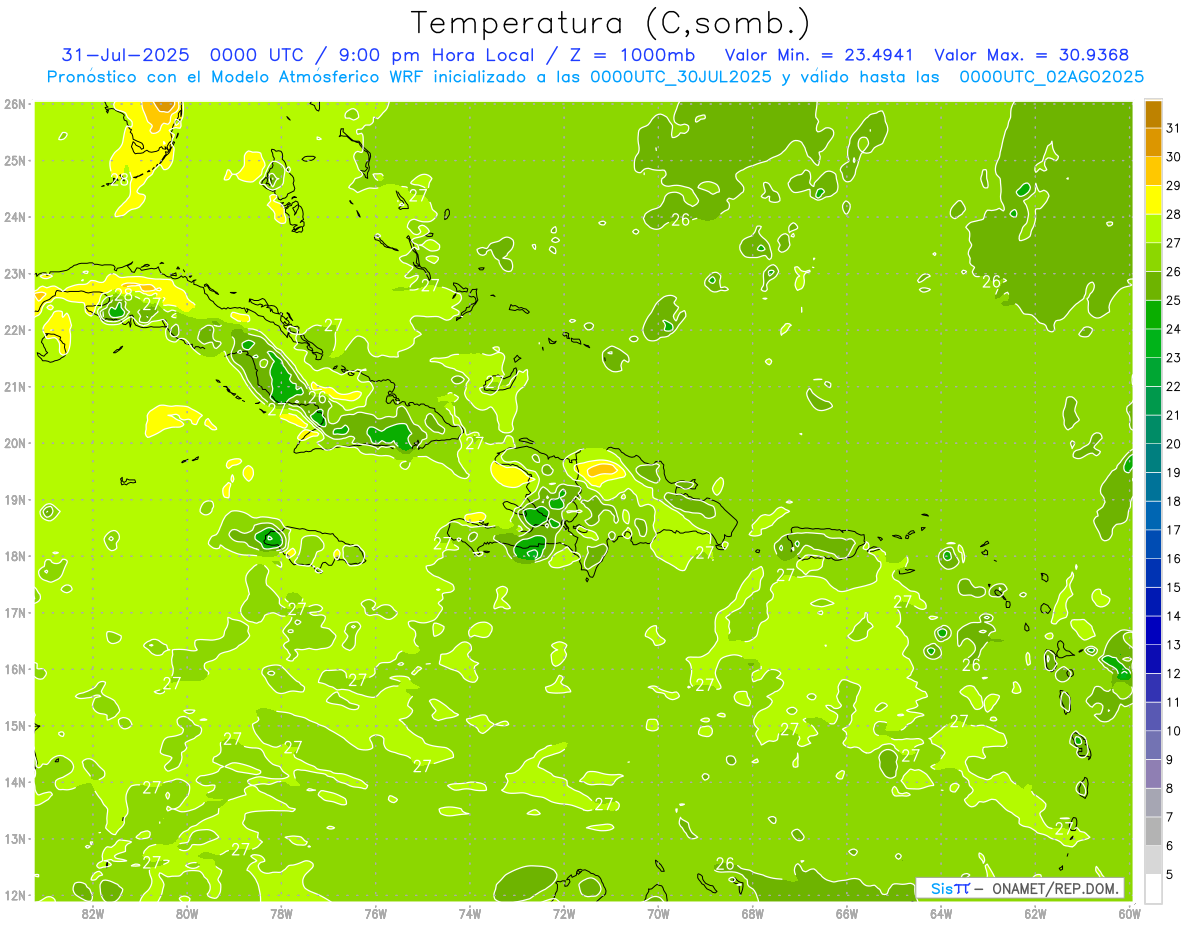Click the '23N' latitude axis label
Screen dimensions: 1200x927
[x=15, y=274]
